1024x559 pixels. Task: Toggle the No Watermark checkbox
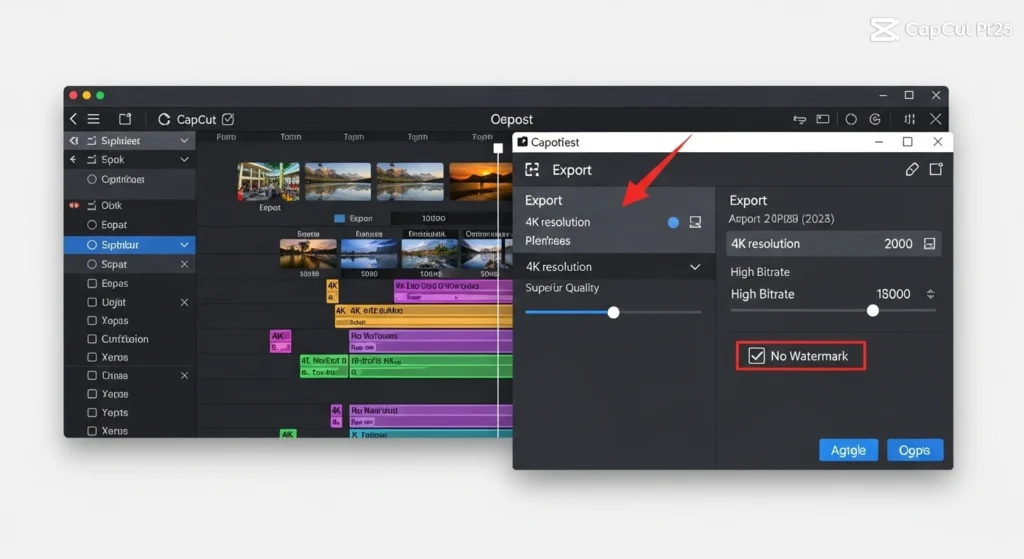pyautogui.click(x=756, y=356)
